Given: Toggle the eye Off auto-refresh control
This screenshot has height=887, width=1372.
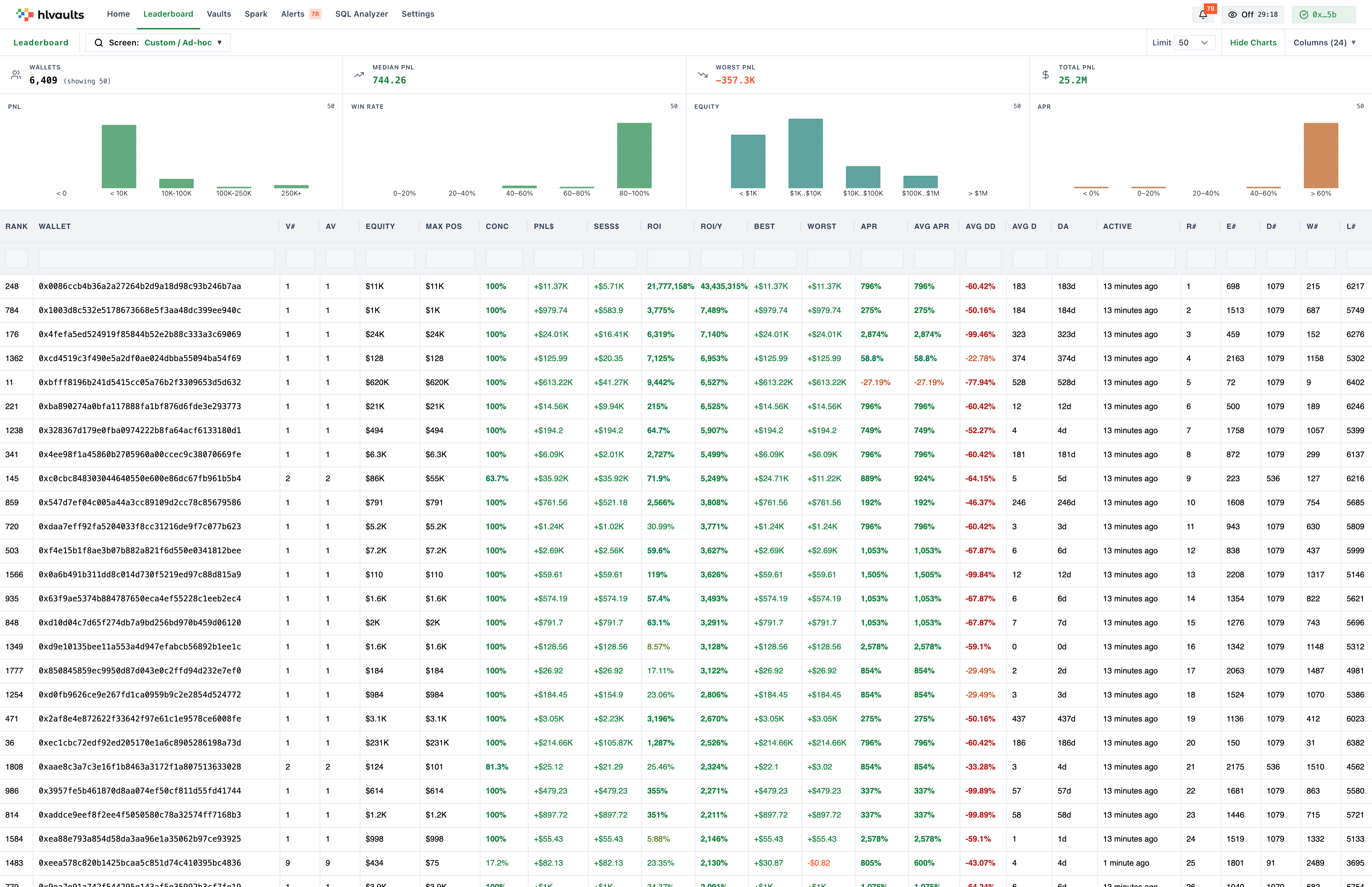Looking at the screenshot, I should coord(1253,14).
